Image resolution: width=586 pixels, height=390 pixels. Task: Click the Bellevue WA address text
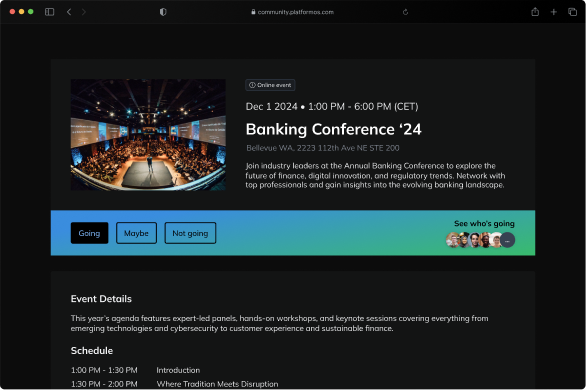(x=323, y=148)
